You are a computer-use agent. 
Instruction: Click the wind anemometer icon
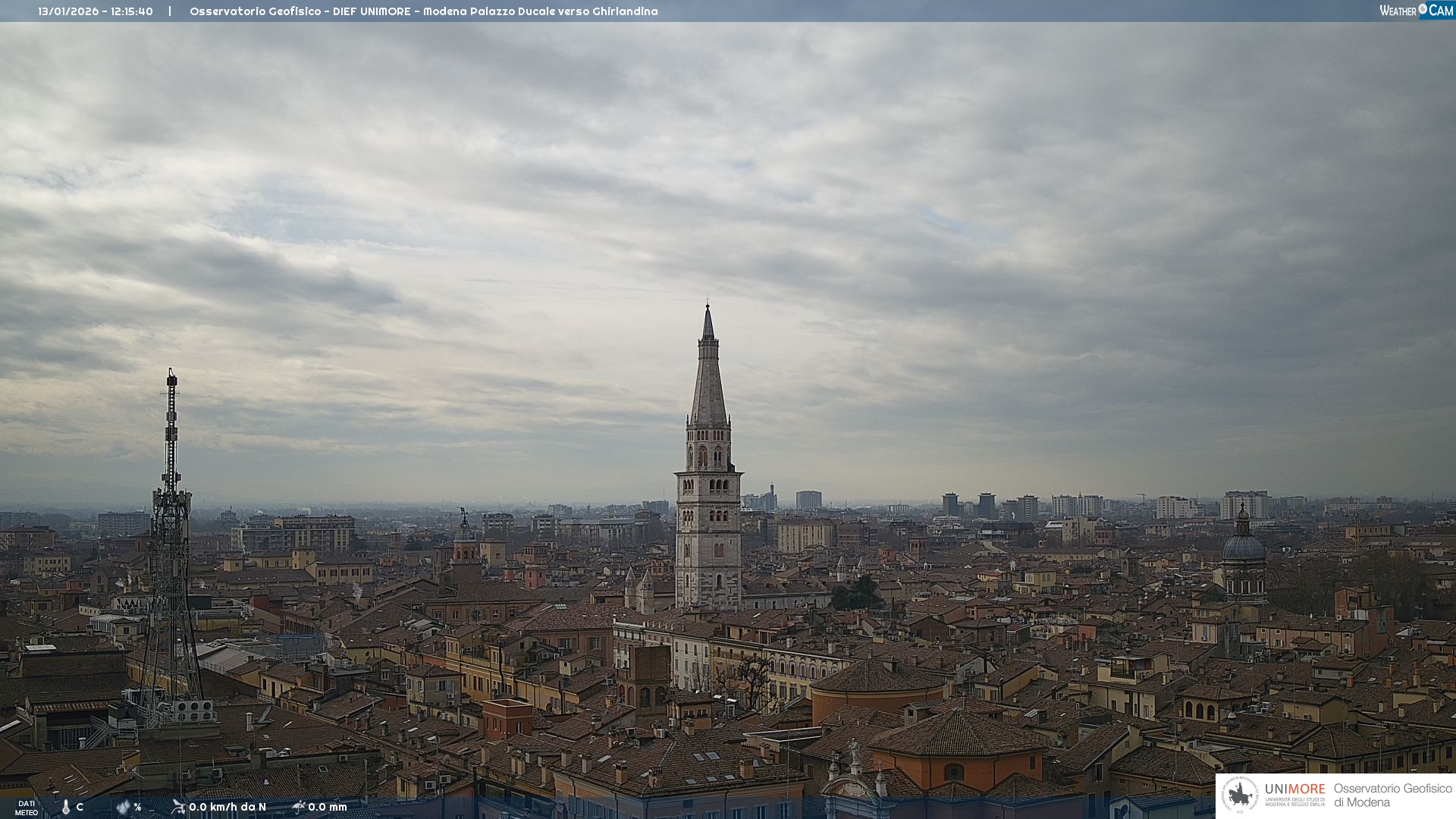tap(178, 807)
